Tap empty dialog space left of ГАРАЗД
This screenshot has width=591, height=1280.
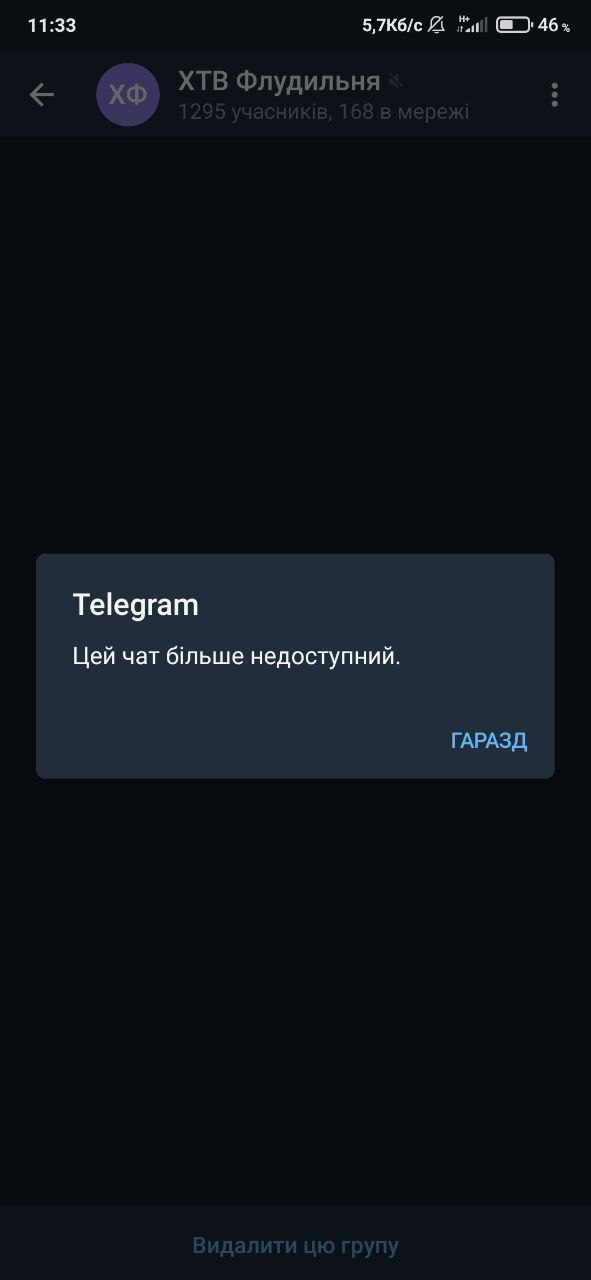[x=240, y=741]
